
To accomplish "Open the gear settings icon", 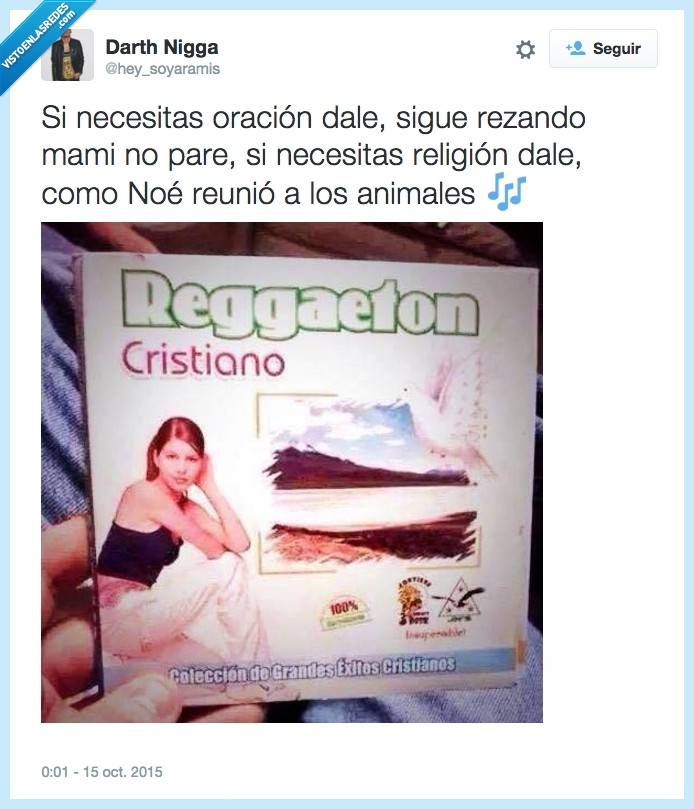I will [525, 50].
